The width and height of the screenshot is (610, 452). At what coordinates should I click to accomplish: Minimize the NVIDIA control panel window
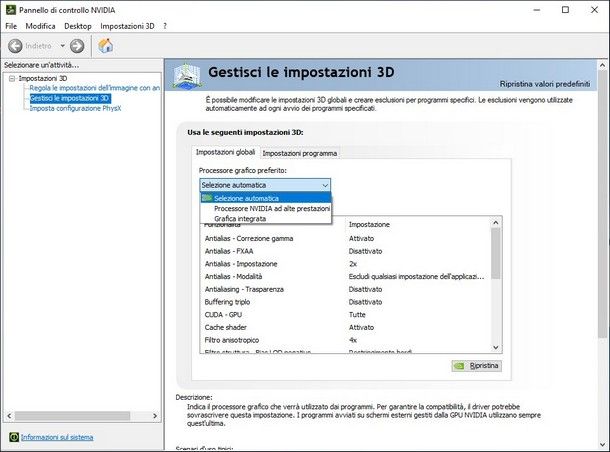537,10
